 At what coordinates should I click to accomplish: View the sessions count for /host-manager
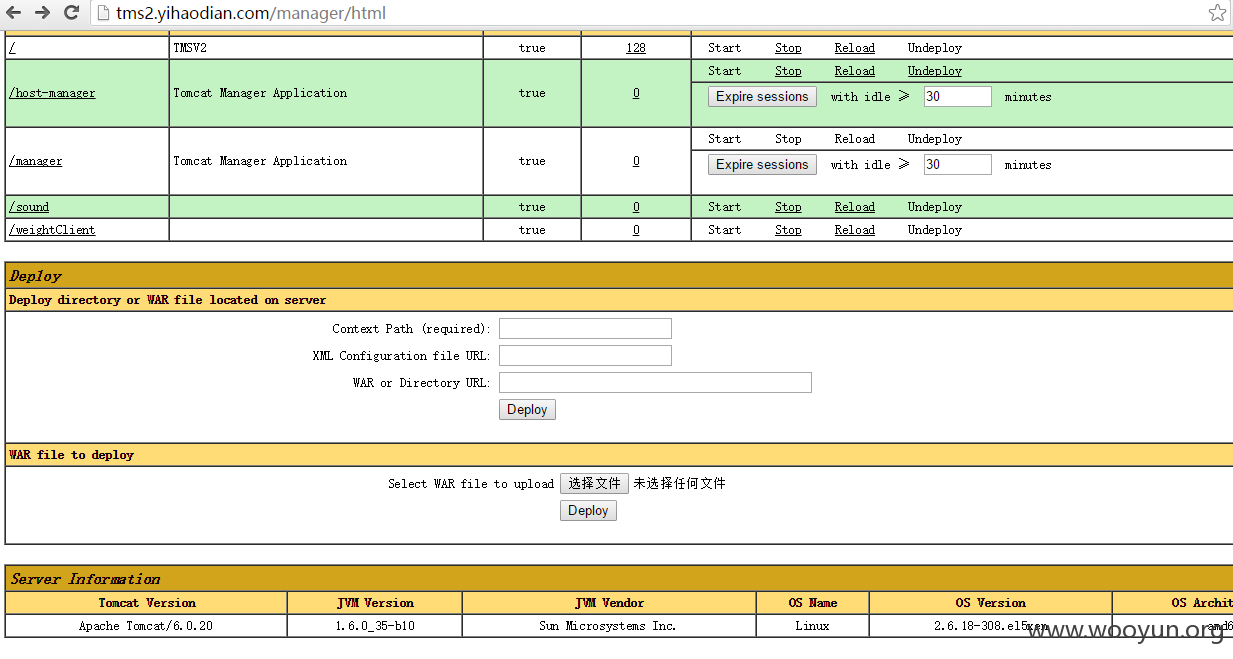pyautogui.click(x=636, y=93)
